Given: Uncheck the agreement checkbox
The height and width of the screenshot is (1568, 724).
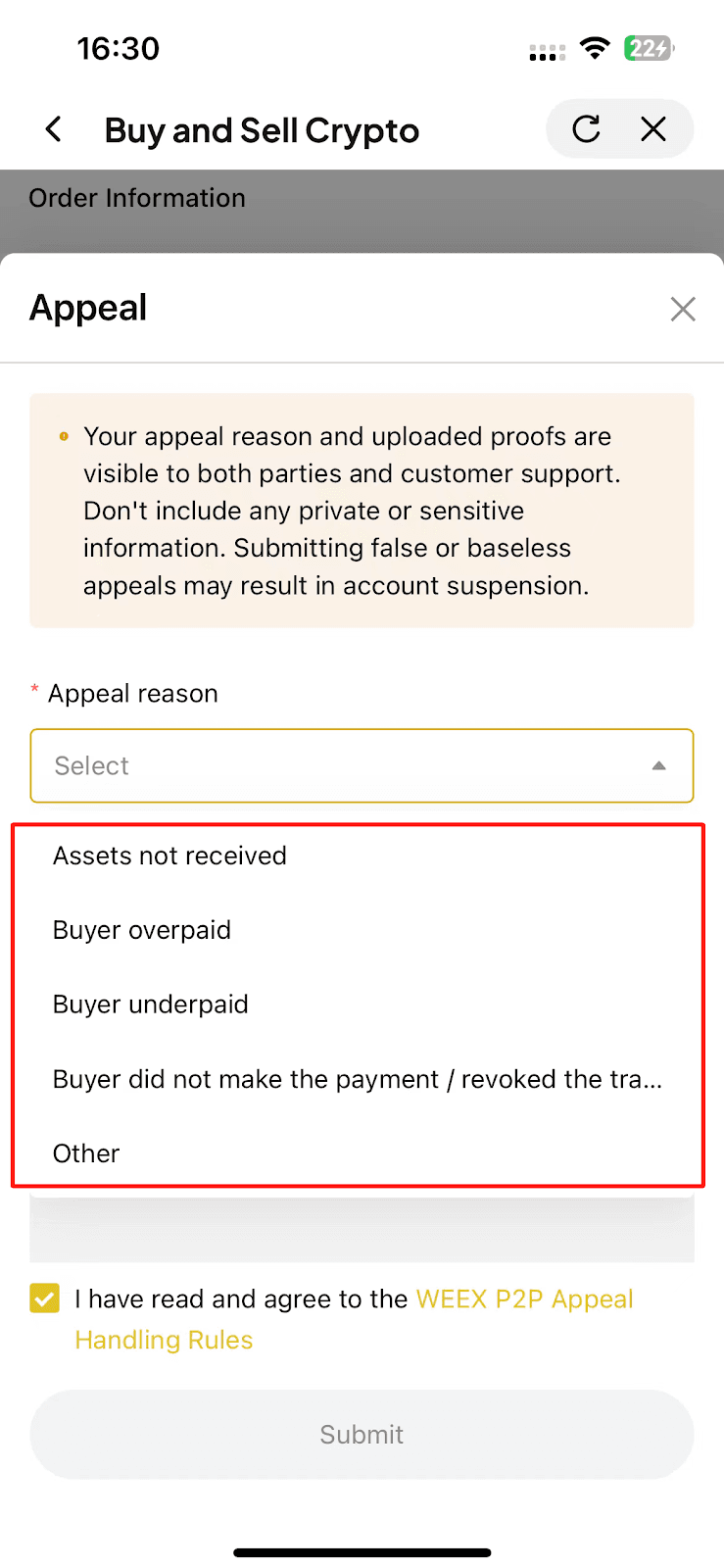Looking at the screenshot, I should [45, 1298].
